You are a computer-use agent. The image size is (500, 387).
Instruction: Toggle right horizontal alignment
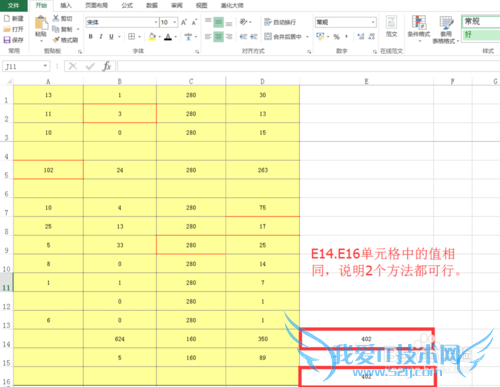tap(229, 36)
